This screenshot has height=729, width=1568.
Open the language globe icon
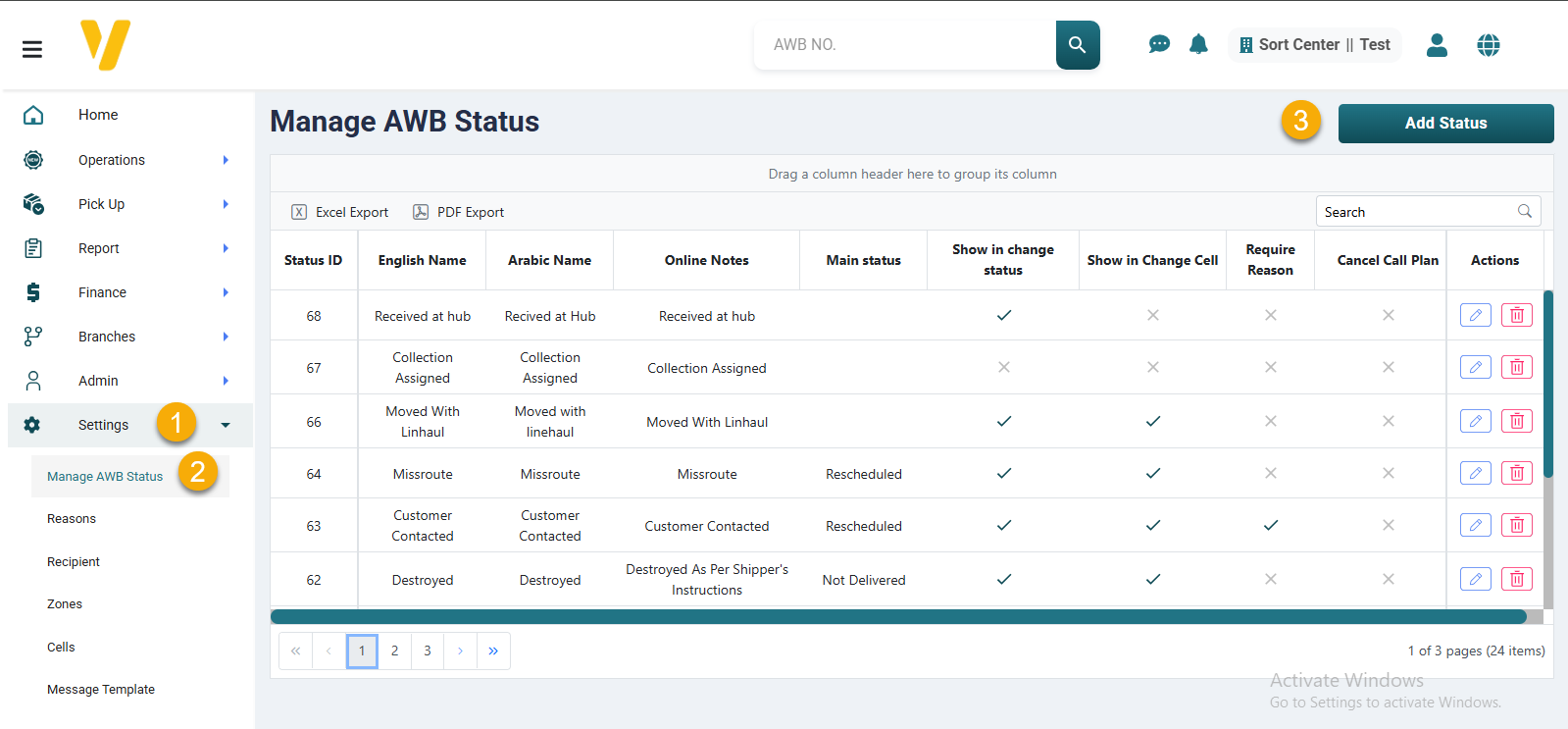coord(1489,45)
